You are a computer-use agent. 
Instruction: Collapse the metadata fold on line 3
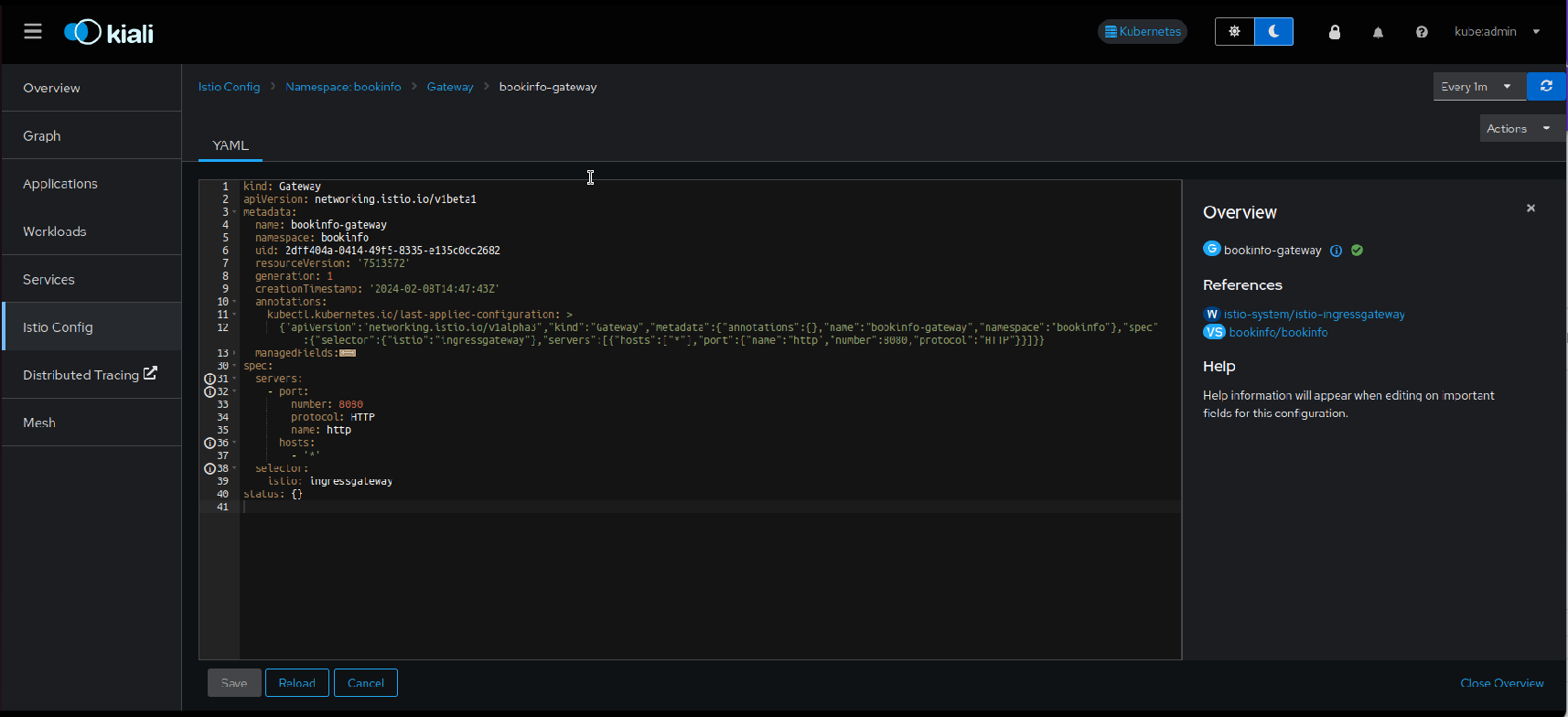pos(235,212)
